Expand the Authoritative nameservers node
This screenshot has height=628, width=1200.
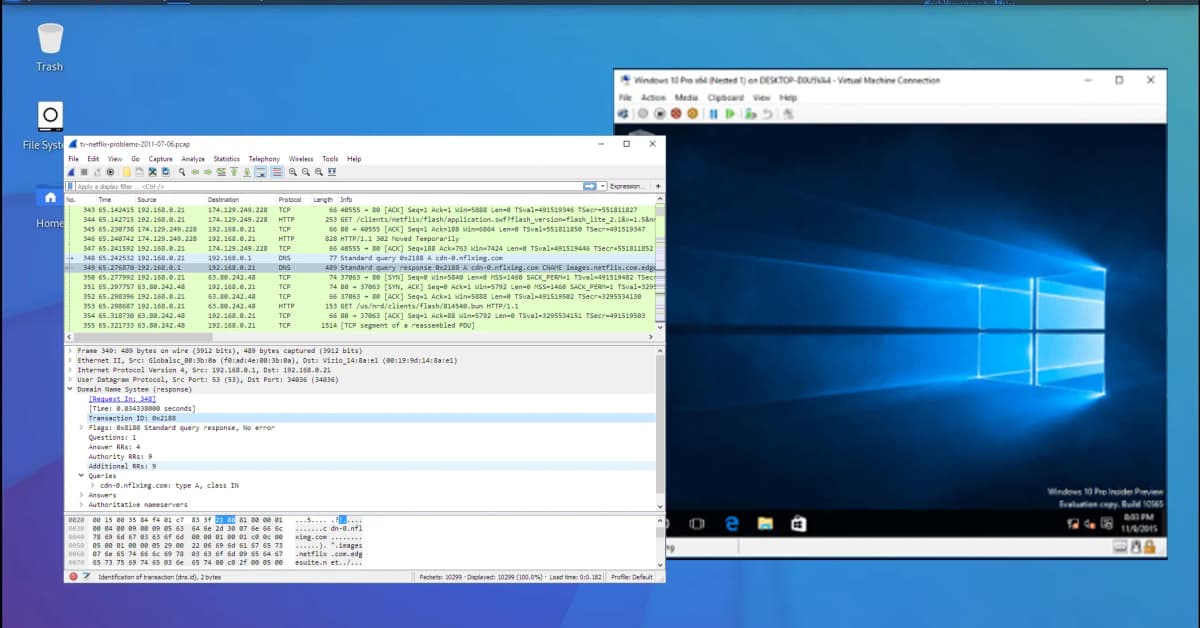pos(80,505)
